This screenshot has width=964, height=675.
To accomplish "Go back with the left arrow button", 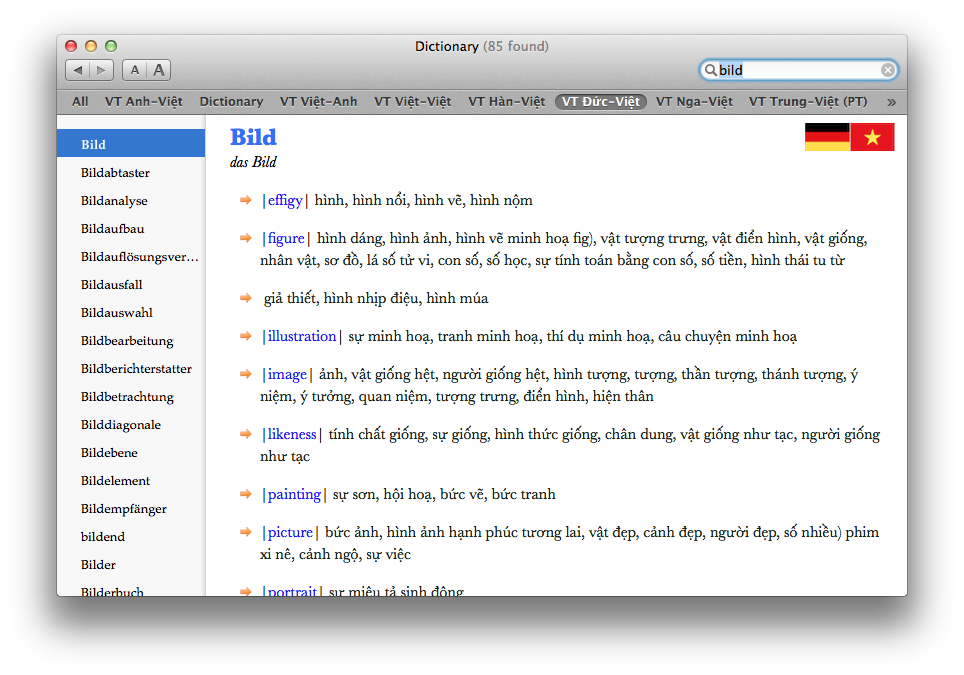I will pyautogui.click(x=77, y=70).
